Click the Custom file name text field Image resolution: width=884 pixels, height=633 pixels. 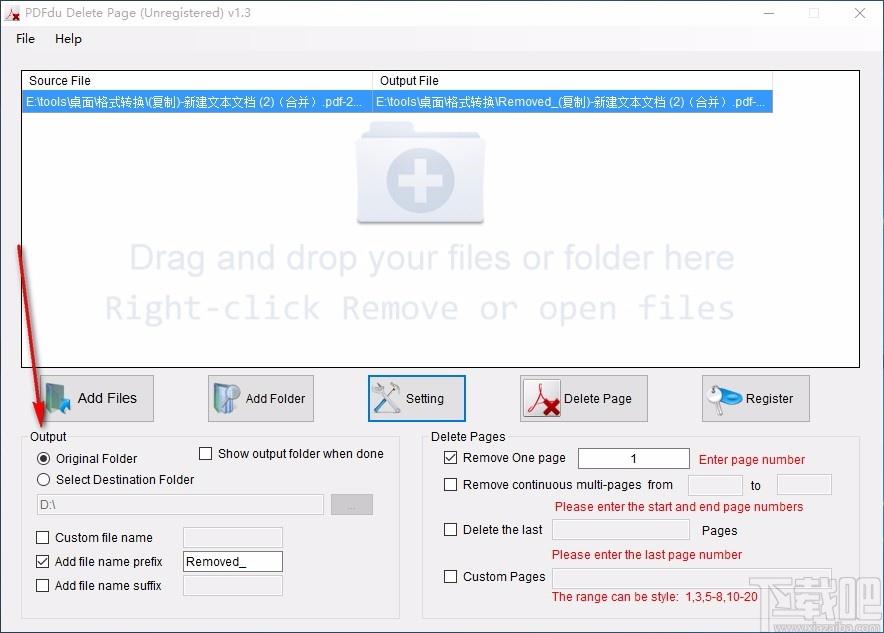point(233,538)
